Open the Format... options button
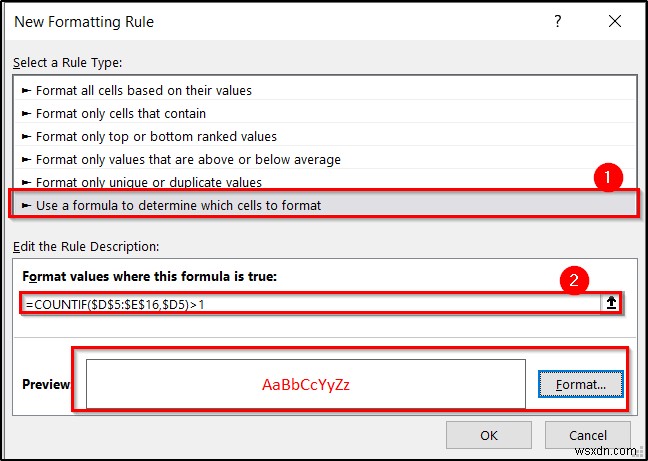This screenshot has height=461, width=648. [580, 384]
